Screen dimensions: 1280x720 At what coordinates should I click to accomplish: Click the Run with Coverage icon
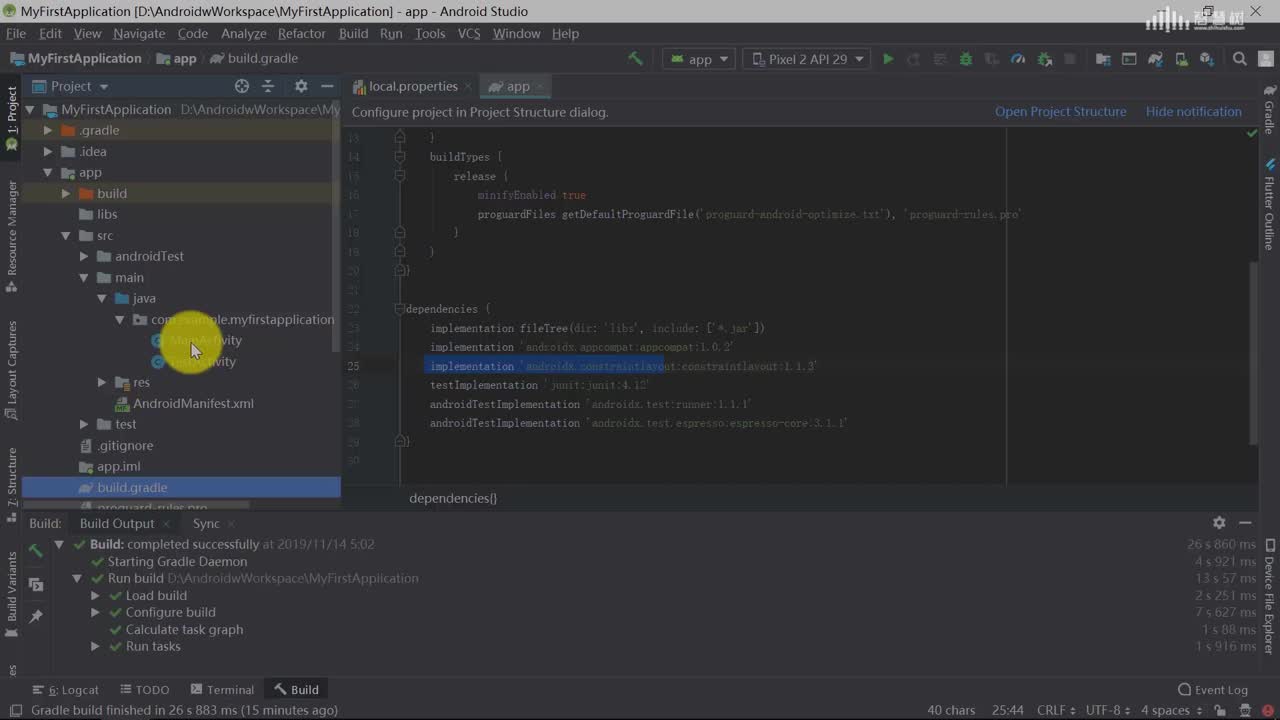coord(991,59)
